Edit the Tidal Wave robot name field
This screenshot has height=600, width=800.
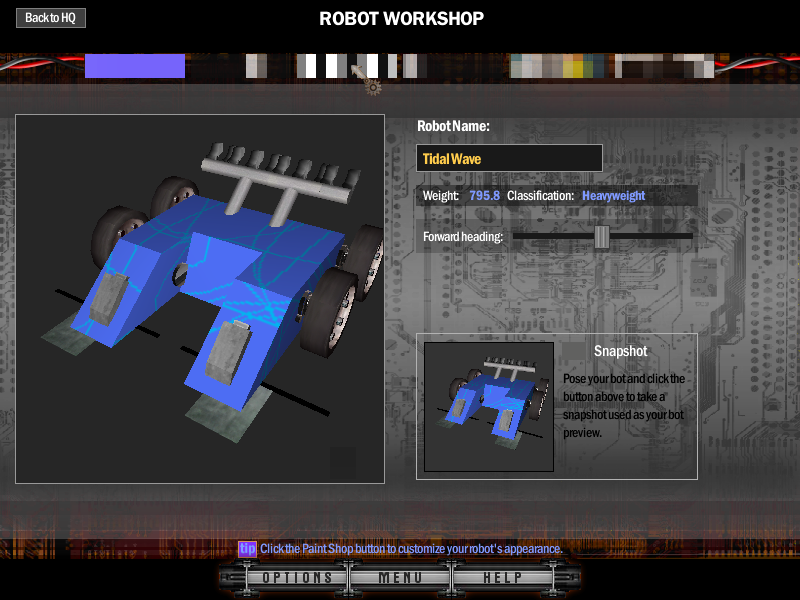click(509, 158)
